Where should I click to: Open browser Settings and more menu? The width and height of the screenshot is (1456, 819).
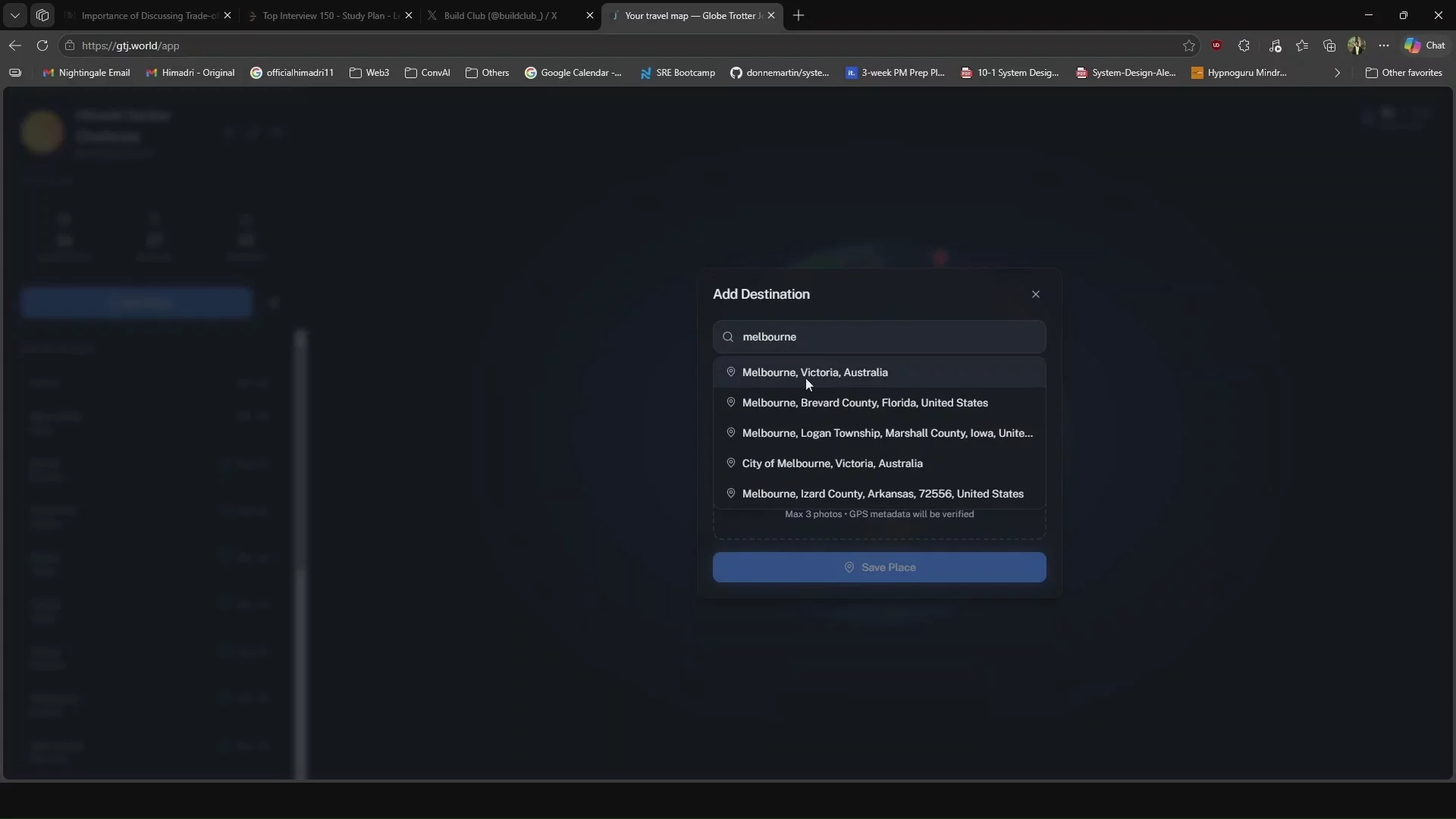(x=1384, y=45)
